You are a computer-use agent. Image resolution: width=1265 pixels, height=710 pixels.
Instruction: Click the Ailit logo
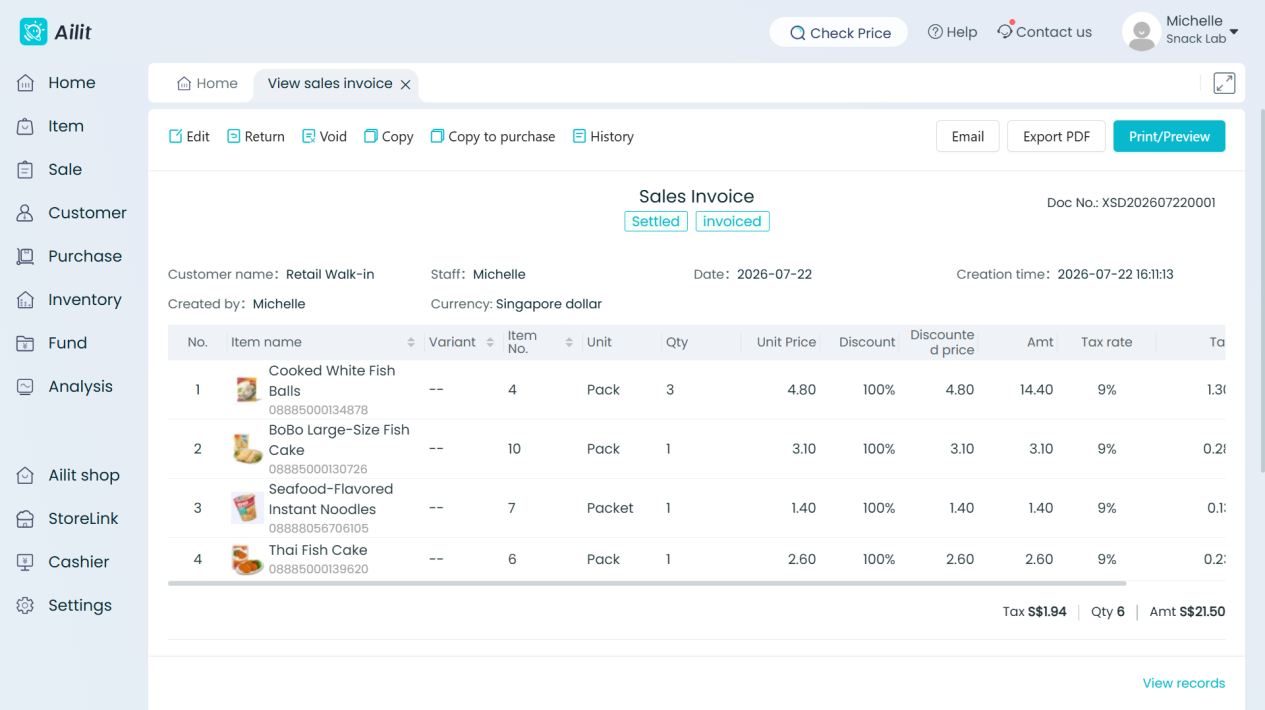click(x=56, y=32)
